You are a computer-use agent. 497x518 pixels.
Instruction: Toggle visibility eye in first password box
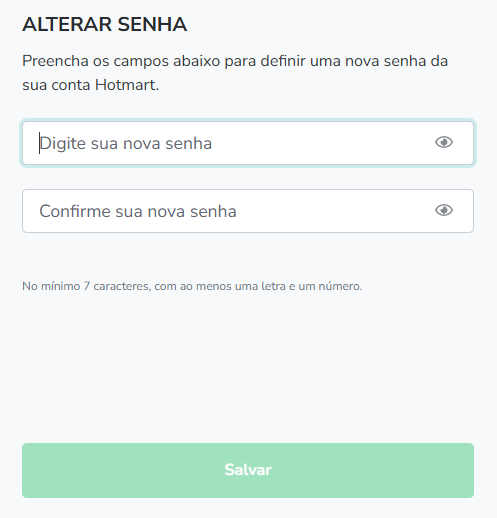click(x=444, y=142)
